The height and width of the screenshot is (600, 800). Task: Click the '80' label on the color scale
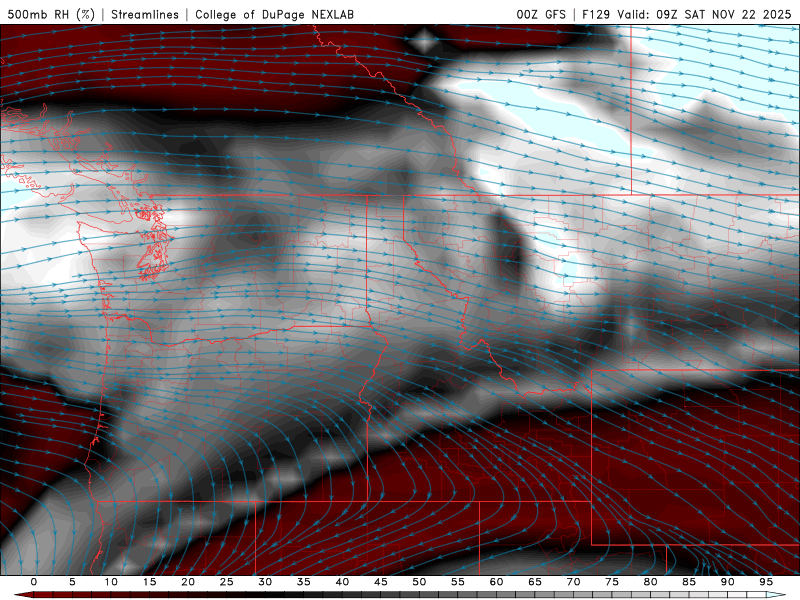650,582
